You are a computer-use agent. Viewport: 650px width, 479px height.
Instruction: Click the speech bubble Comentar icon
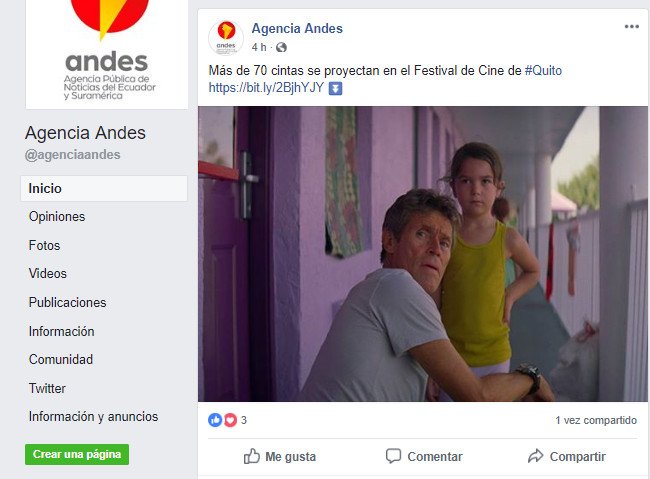pos(393,456)
